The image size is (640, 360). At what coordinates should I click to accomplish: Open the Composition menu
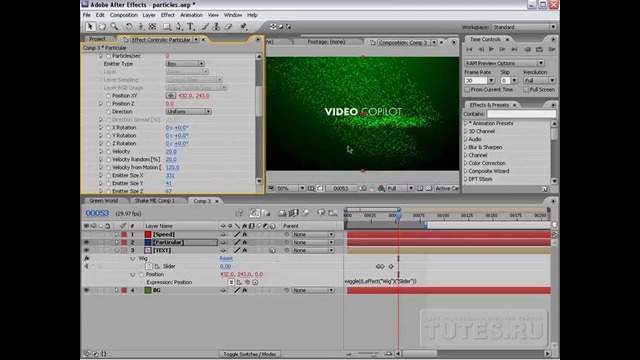pos(123,15)
